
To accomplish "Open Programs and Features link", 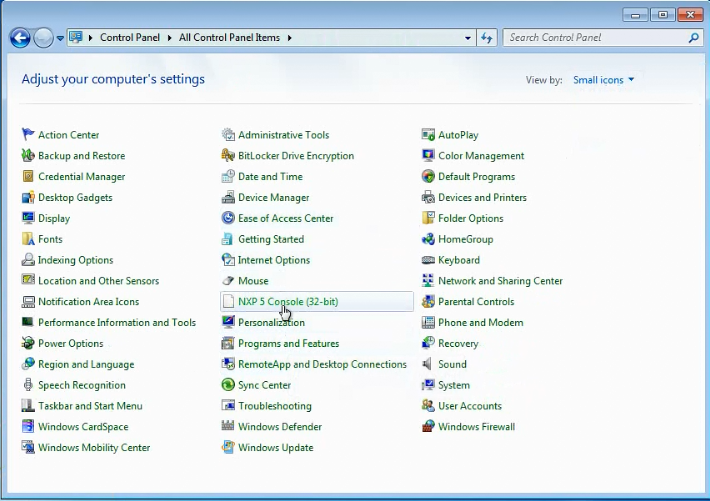I will [x=288, y=343].
